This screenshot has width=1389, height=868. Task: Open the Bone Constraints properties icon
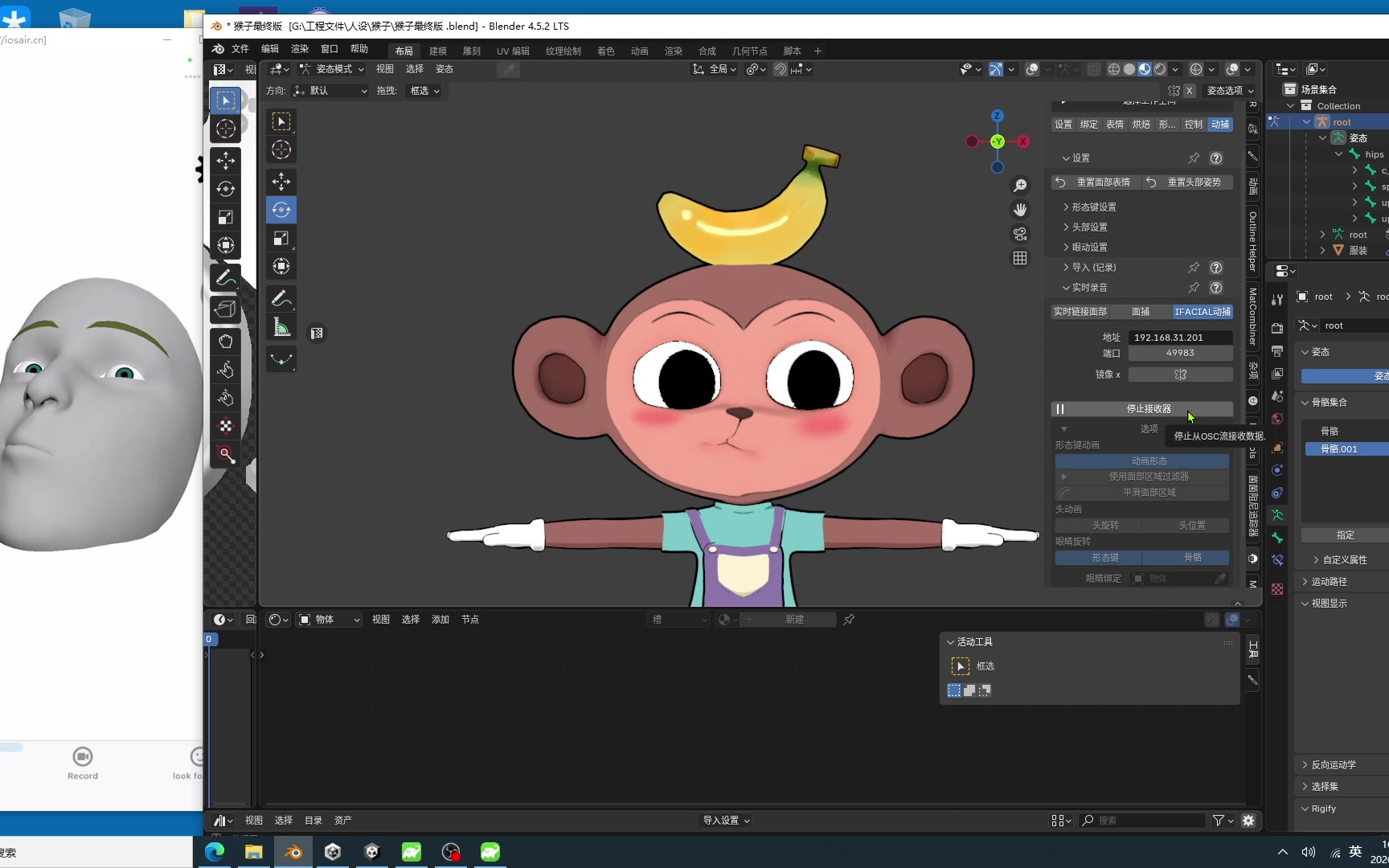pos(1277,560)
